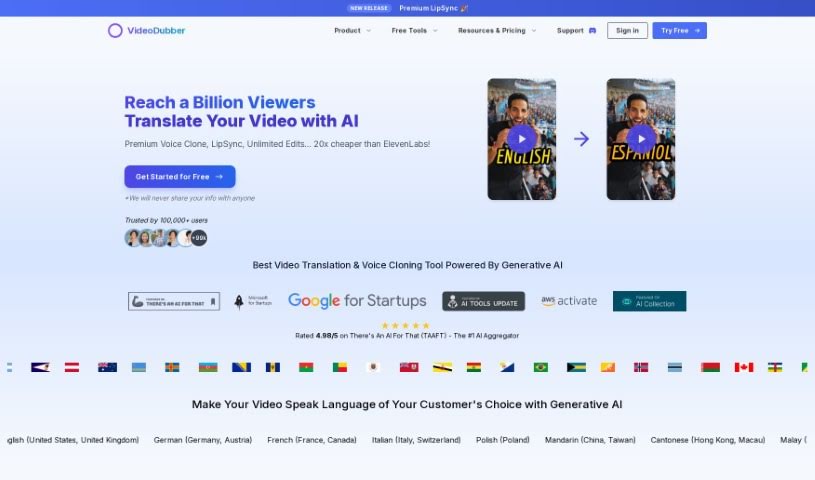
Task: Select Polish (Poland) language
Action: click(x=503, y=440)
